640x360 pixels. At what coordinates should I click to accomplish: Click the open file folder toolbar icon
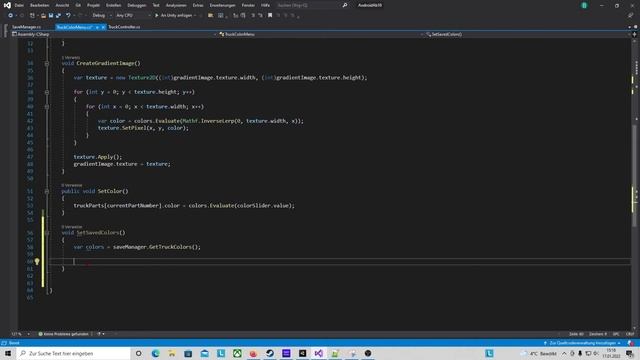point(43,16)
